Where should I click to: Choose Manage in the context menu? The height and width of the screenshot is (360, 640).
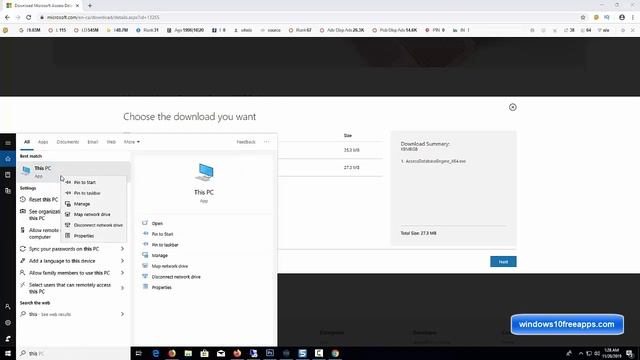click(93, 204)
